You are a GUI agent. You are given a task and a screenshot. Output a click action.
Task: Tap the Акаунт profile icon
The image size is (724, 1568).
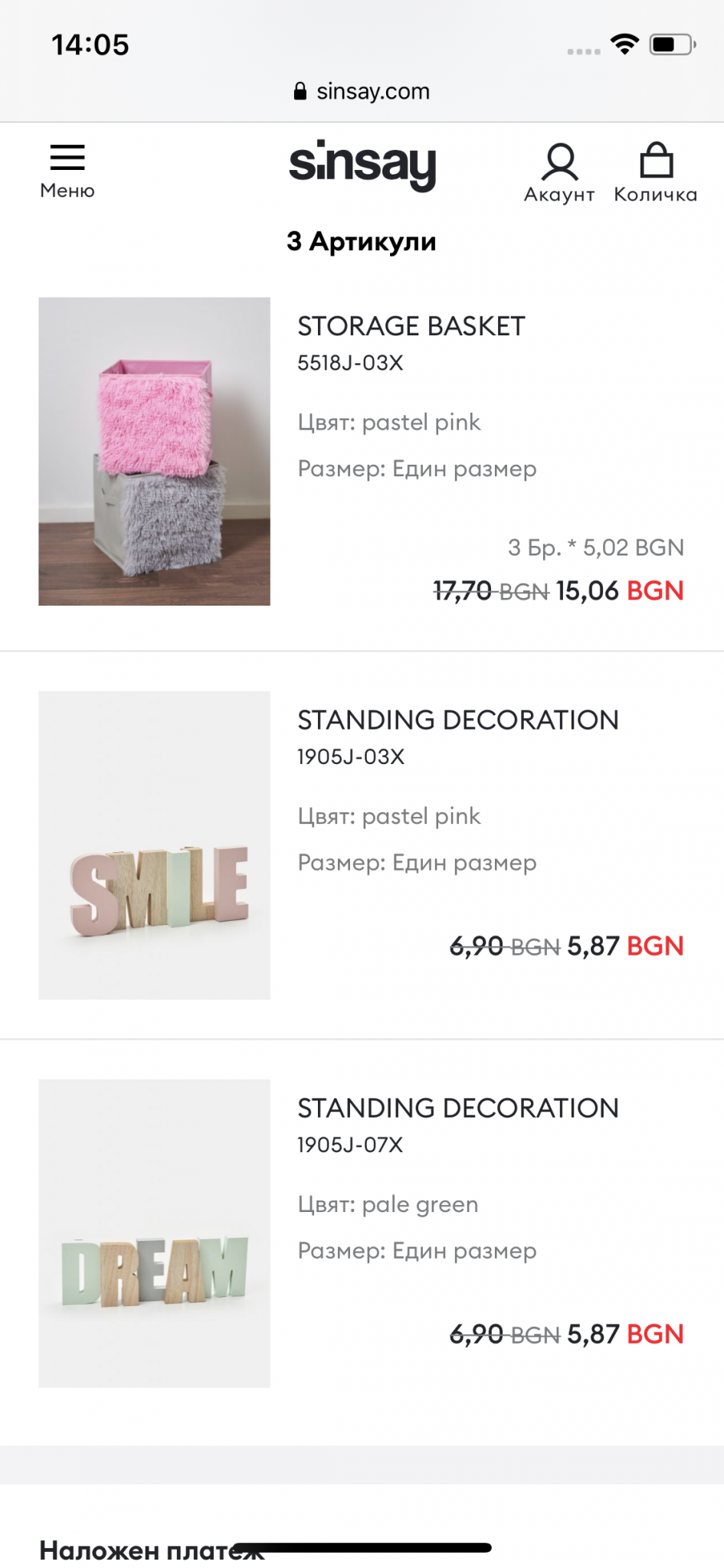(x=560, y=162)
